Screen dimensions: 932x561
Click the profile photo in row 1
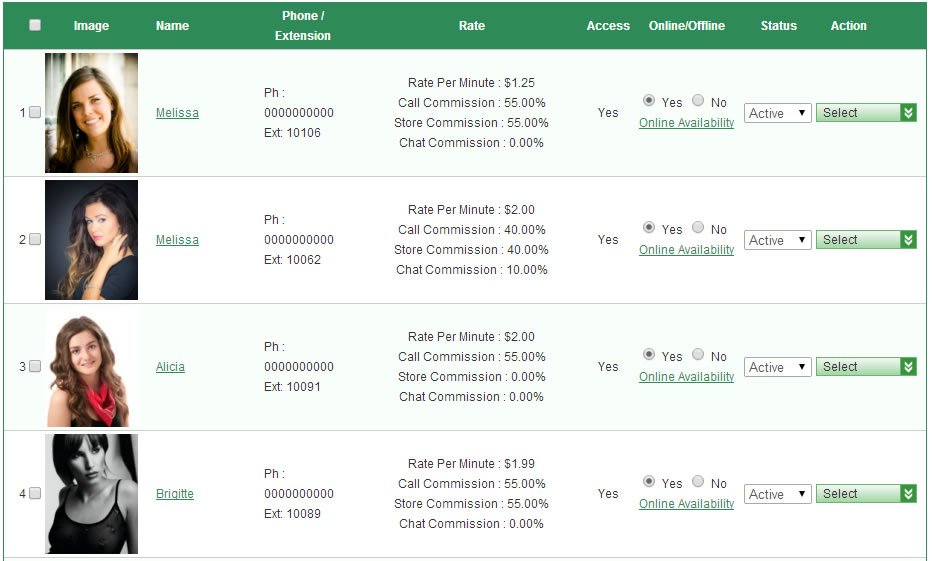[91, 113]
